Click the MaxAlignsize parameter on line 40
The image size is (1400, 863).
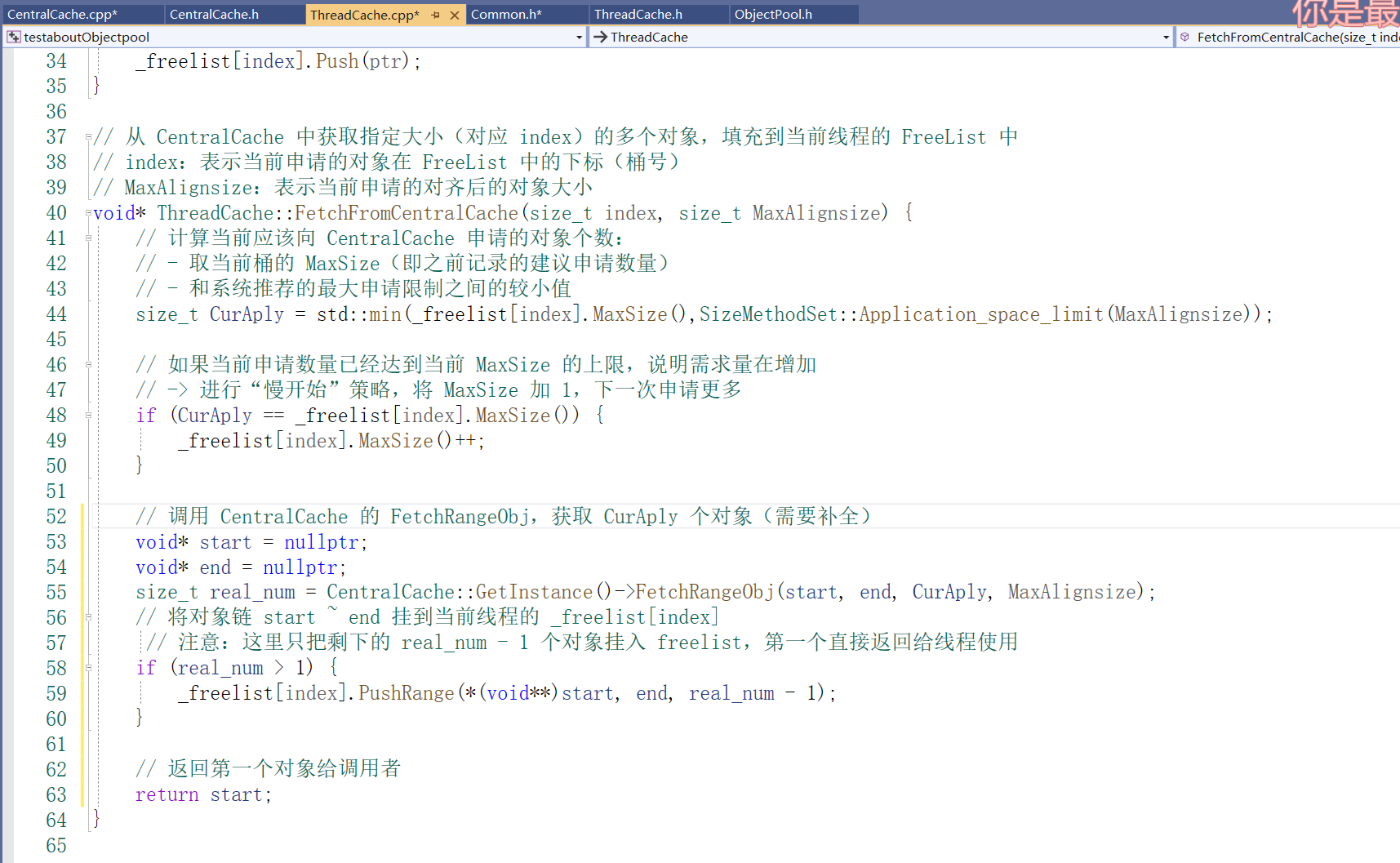pos(816,213)
